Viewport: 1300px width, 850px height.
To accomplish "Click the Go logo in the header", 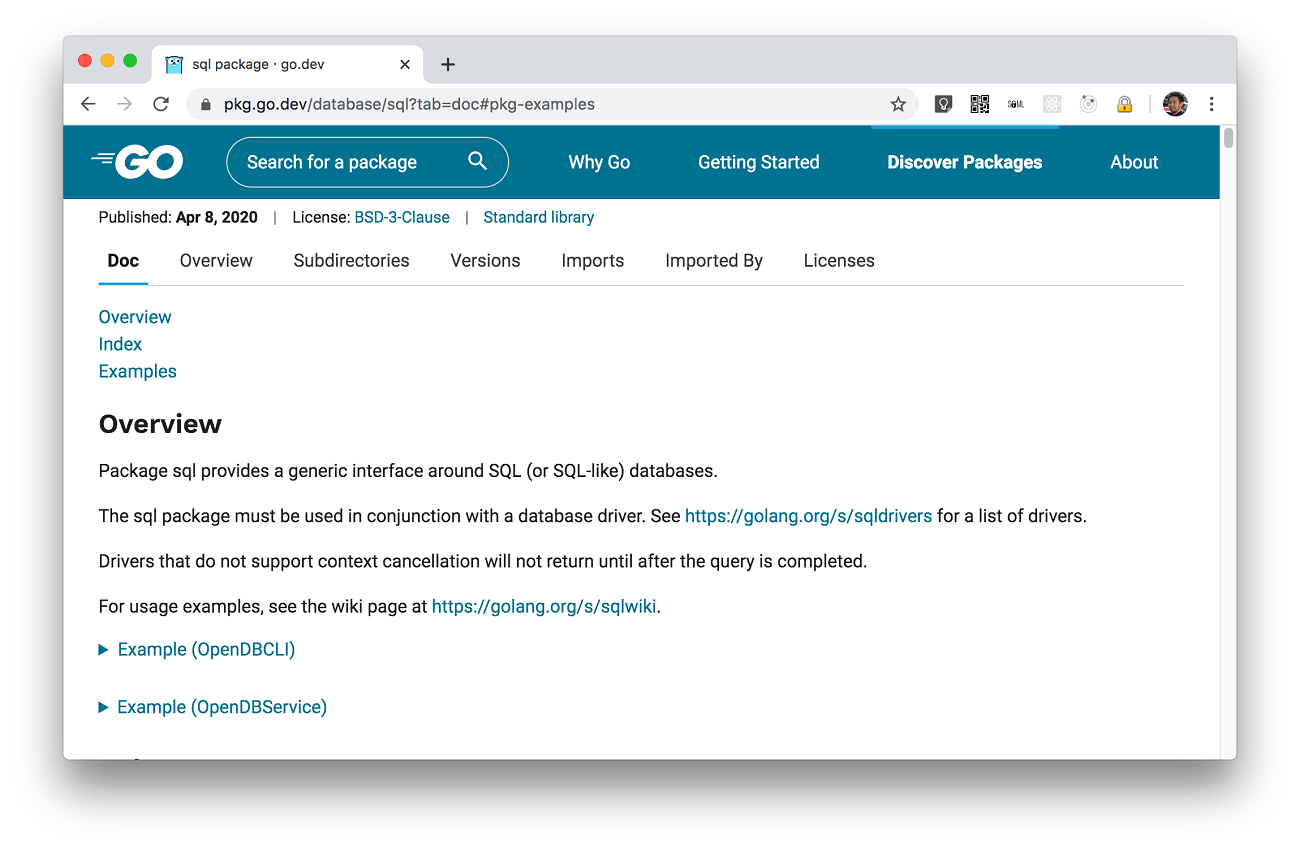I will (138, 162).
